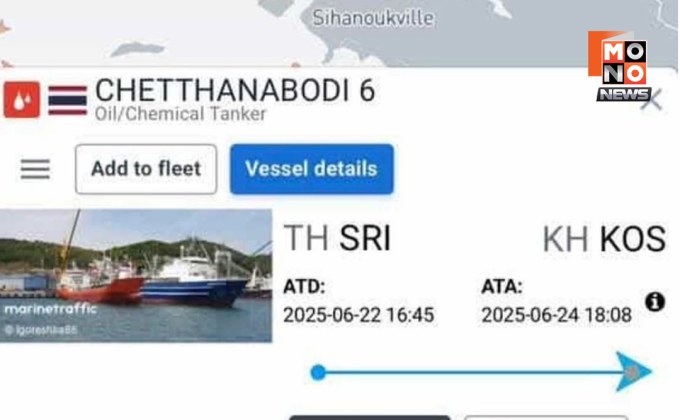Click the CHETTHANABODI 6 vessel name

(235, 90)
